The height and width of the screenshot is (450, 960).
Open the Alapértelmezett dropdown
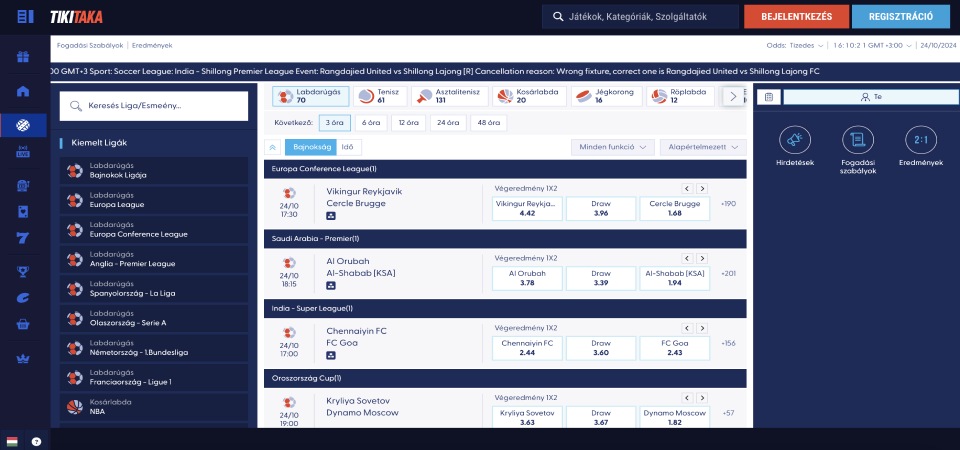click(703, 147)
